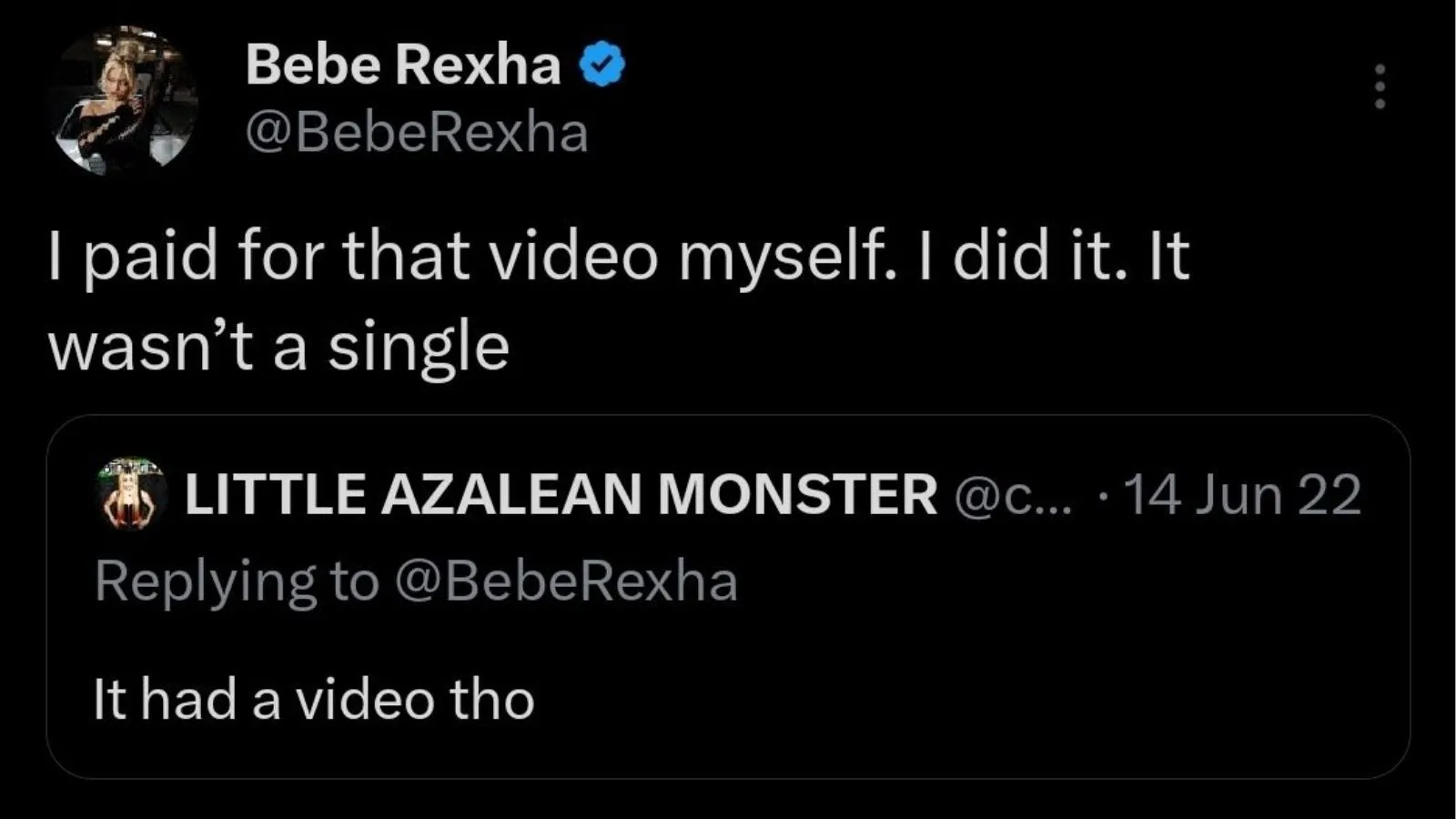Click the @BebeRexha handle under the name
The image size is (1456, 819).
(417, 134)
